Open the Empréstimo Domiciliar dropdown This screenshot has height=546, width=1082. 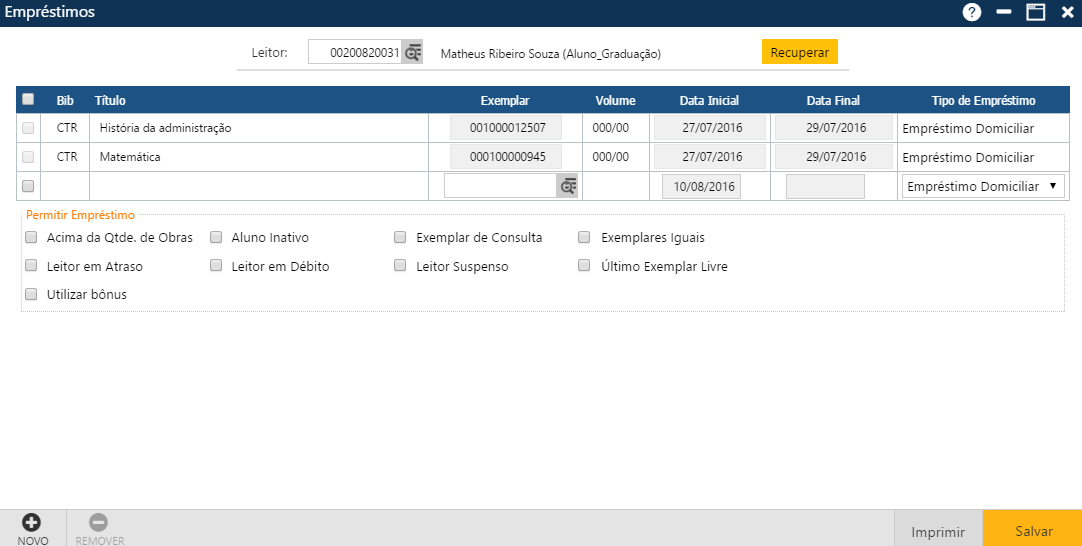point(982,187)
